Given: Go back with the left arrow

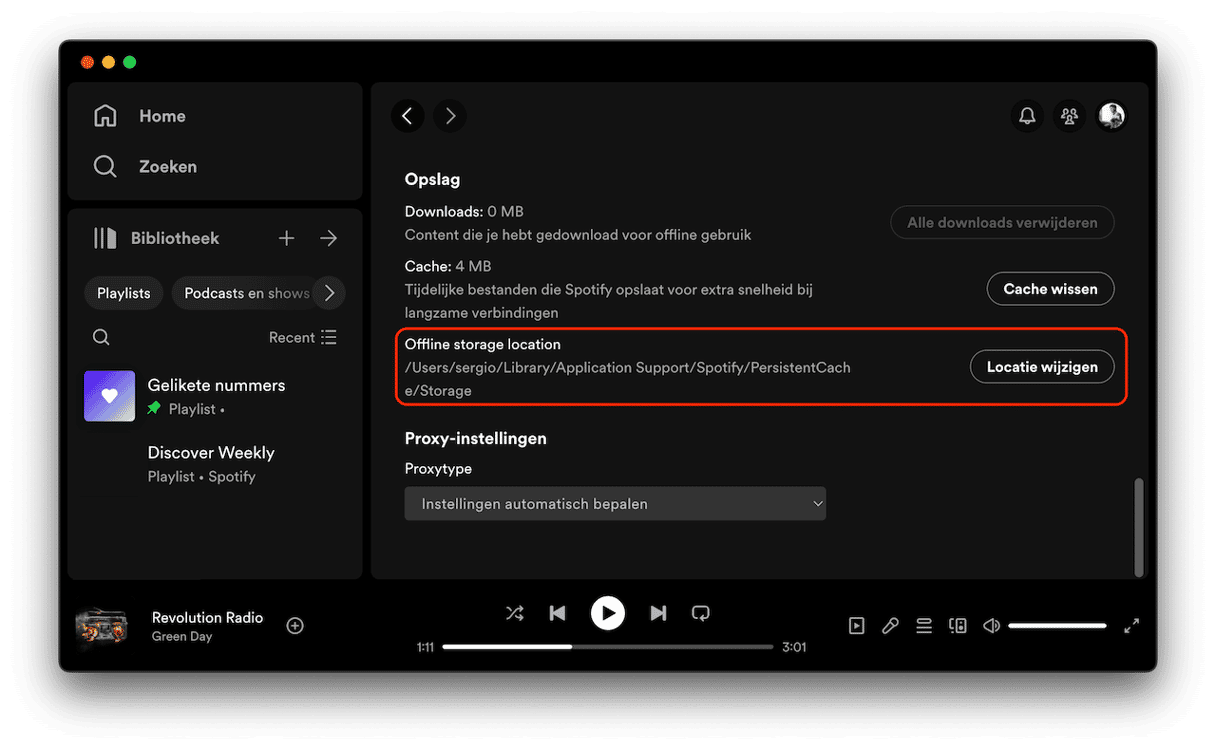Looking at the screenshot, I should (x=407, y=116).
